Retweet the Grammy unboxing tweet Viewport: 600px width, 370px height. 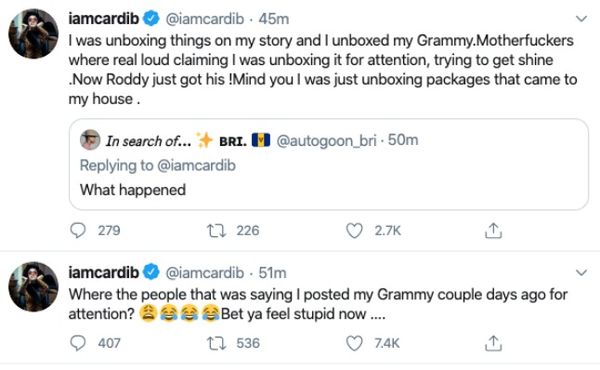(x=217, y=230)
